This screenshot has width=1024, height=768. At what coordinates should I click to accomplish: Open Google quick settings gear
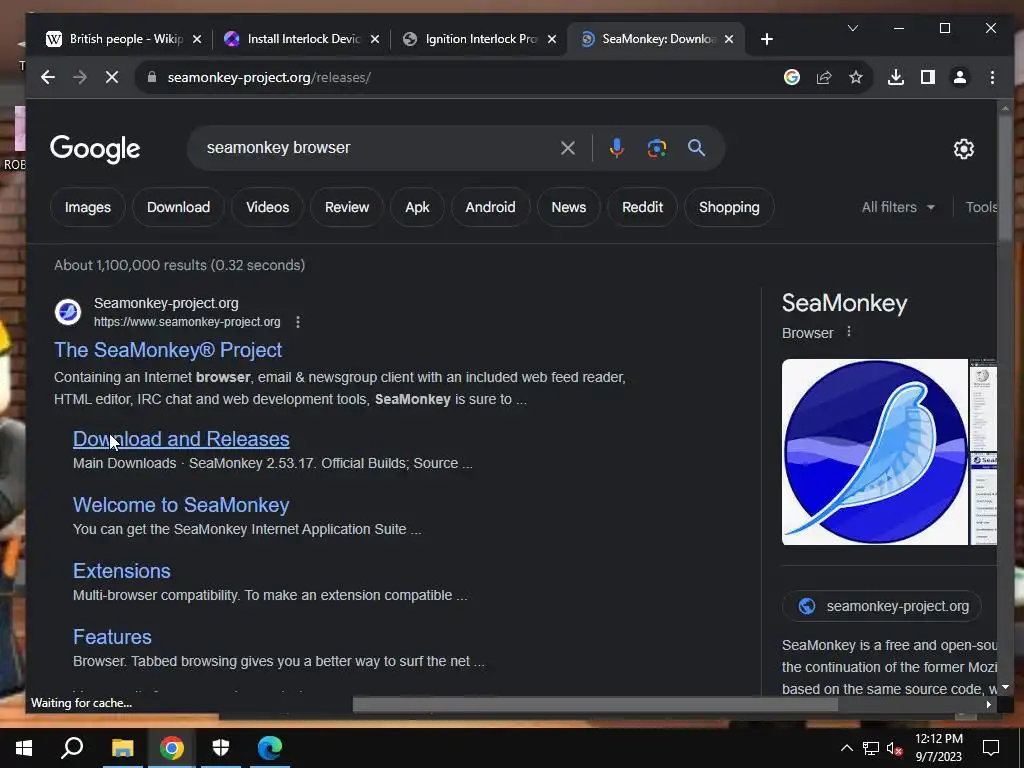(963, 149)
